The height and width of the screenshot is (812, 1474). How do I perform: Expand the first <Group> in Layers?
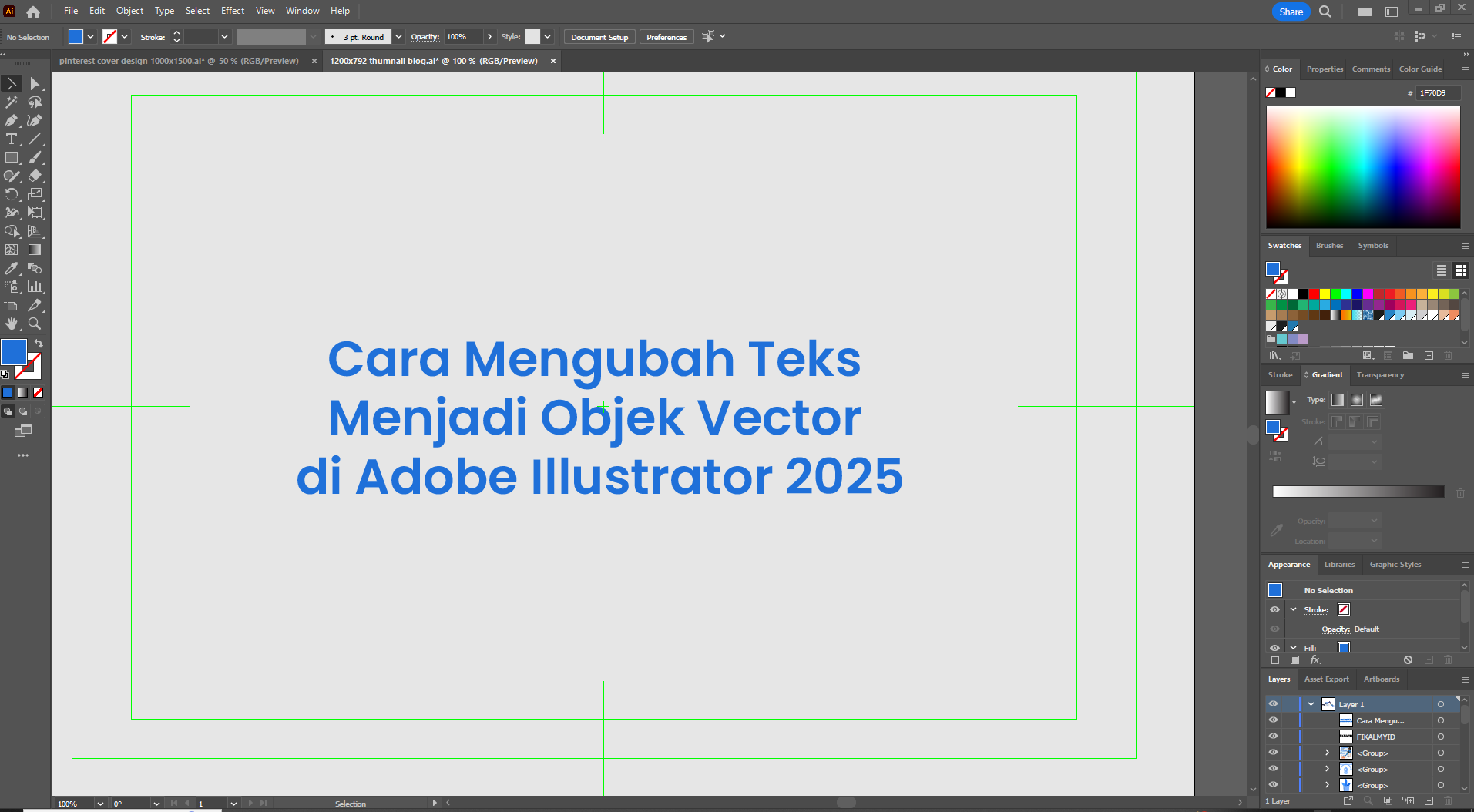1327,753
